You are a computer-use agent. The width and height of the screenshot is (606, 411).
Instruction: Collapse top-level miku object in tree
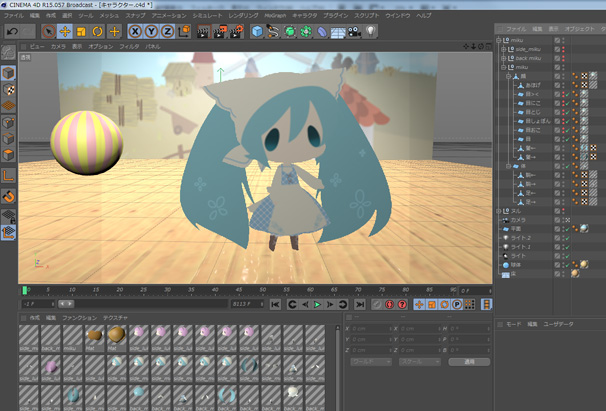coord(499,40)
